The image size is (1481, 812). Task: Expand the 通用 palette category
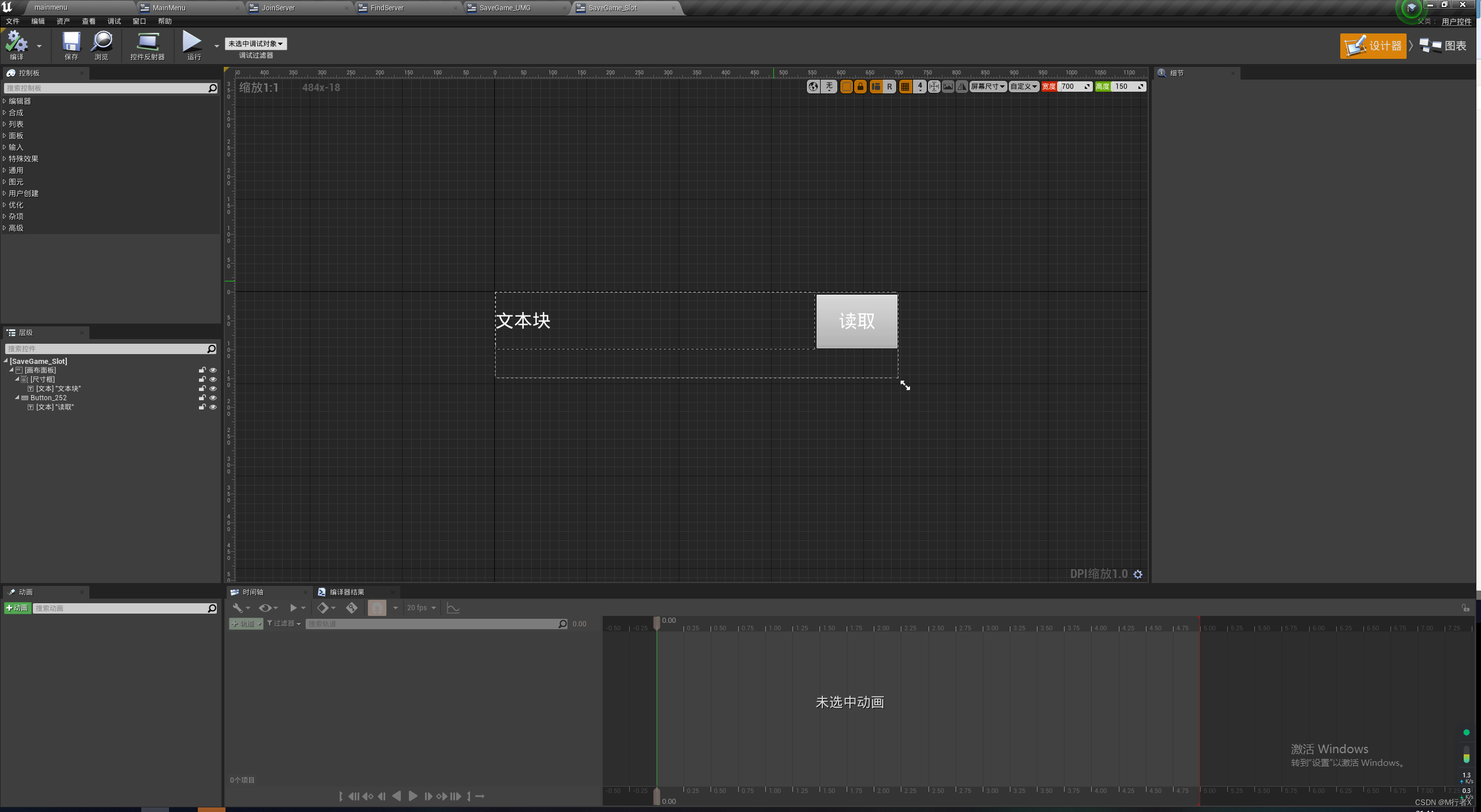(x=16, y=170)
